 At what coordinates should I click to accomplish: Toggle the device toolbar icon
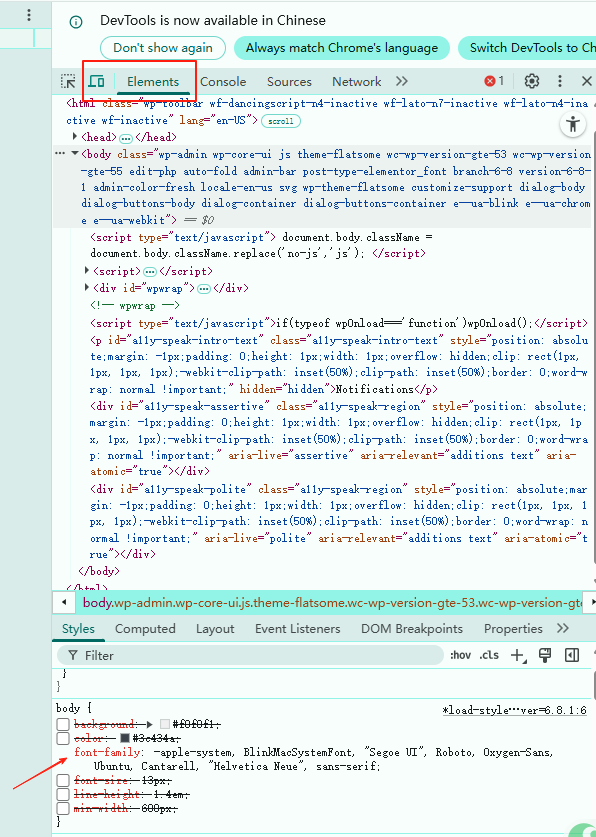point(97,81)
